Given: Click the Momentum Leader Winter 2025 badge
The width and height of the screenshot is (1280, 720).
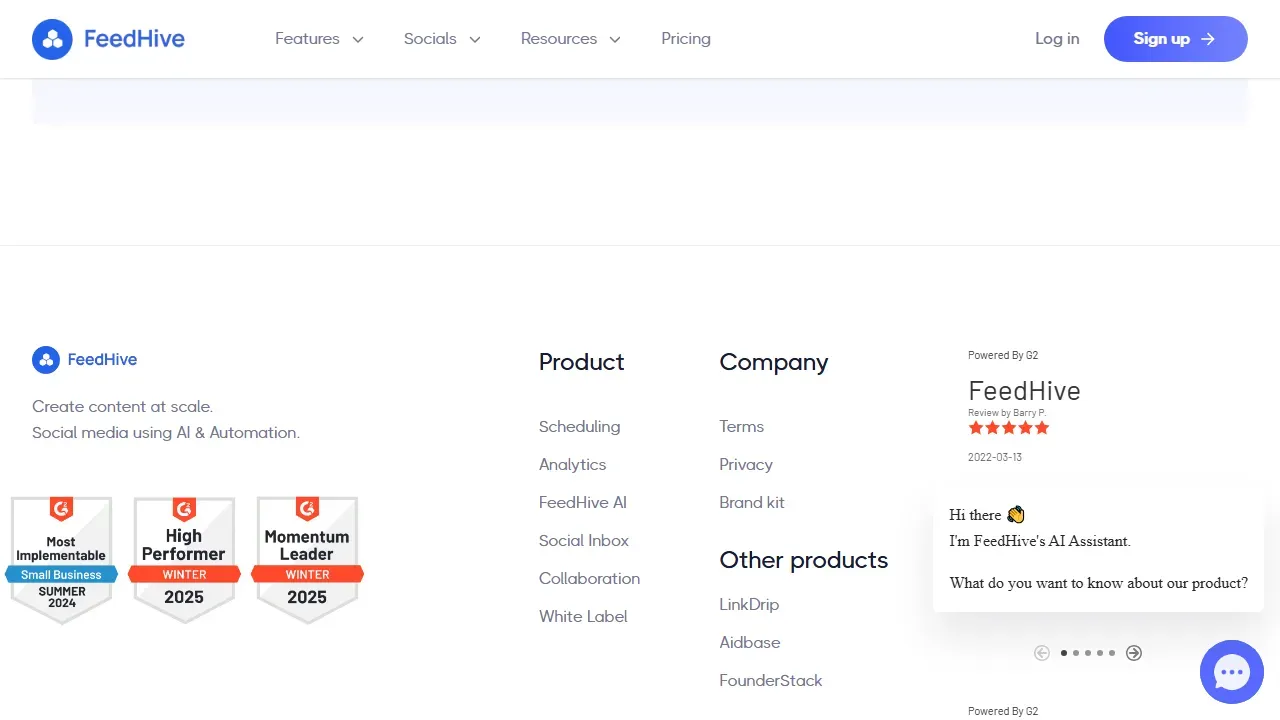Looking at the screenshot, I should 307,560.
